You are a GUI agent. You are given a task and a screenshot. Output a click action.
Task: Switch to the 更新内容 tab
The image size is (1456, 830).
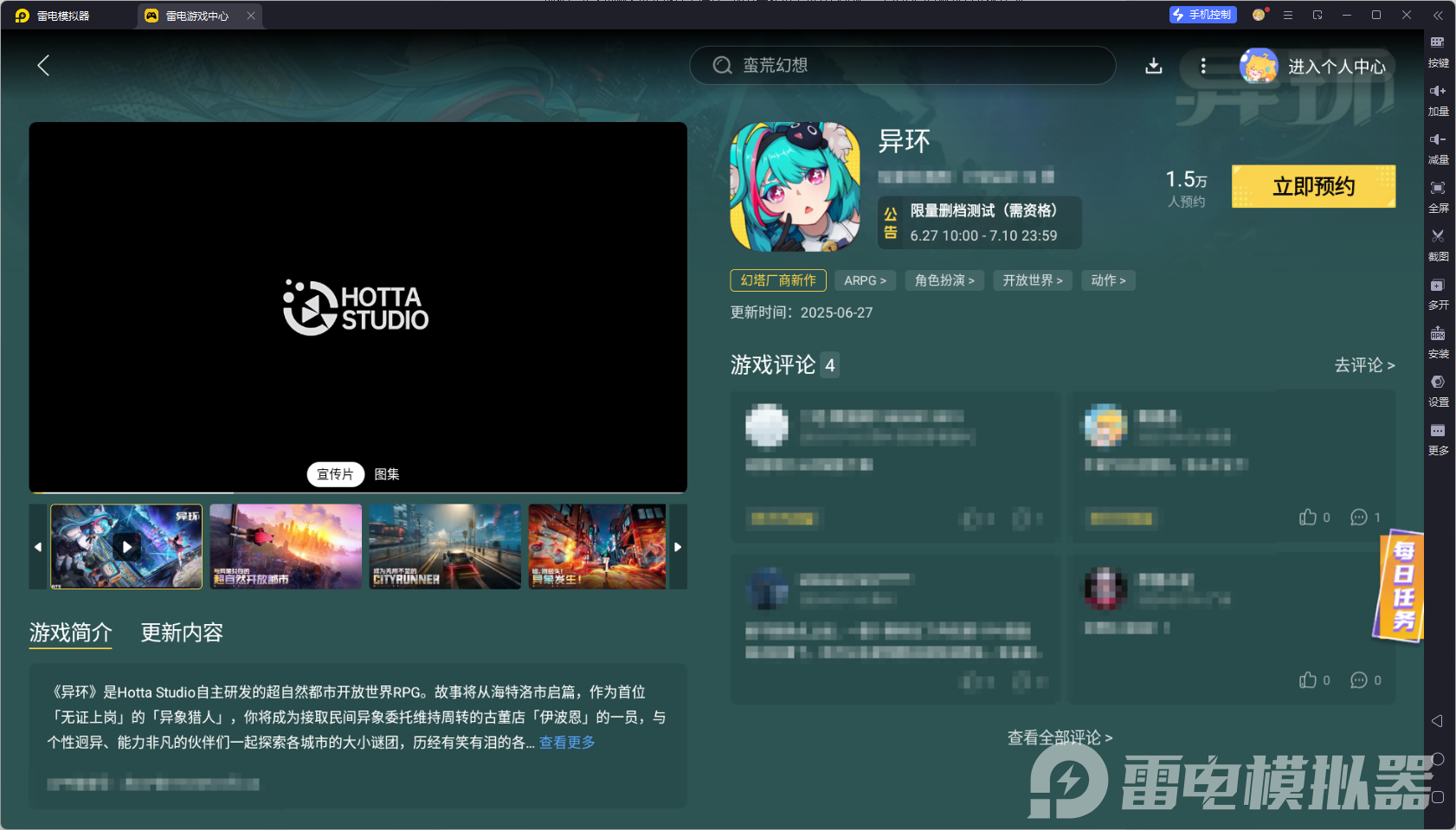click(x=181, y=633)
